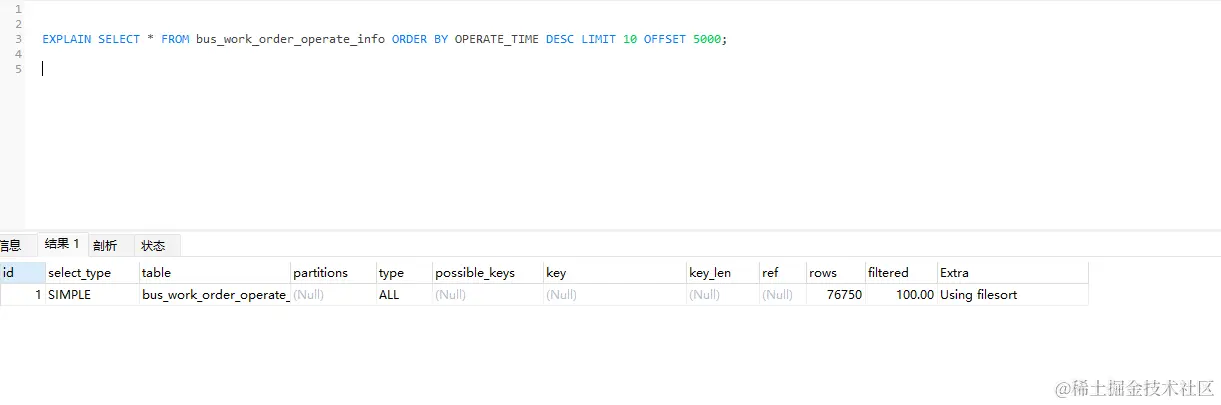Screen dimensions: 1221x405
Task: Select the Extra column header
Action: coord(1012,272)
